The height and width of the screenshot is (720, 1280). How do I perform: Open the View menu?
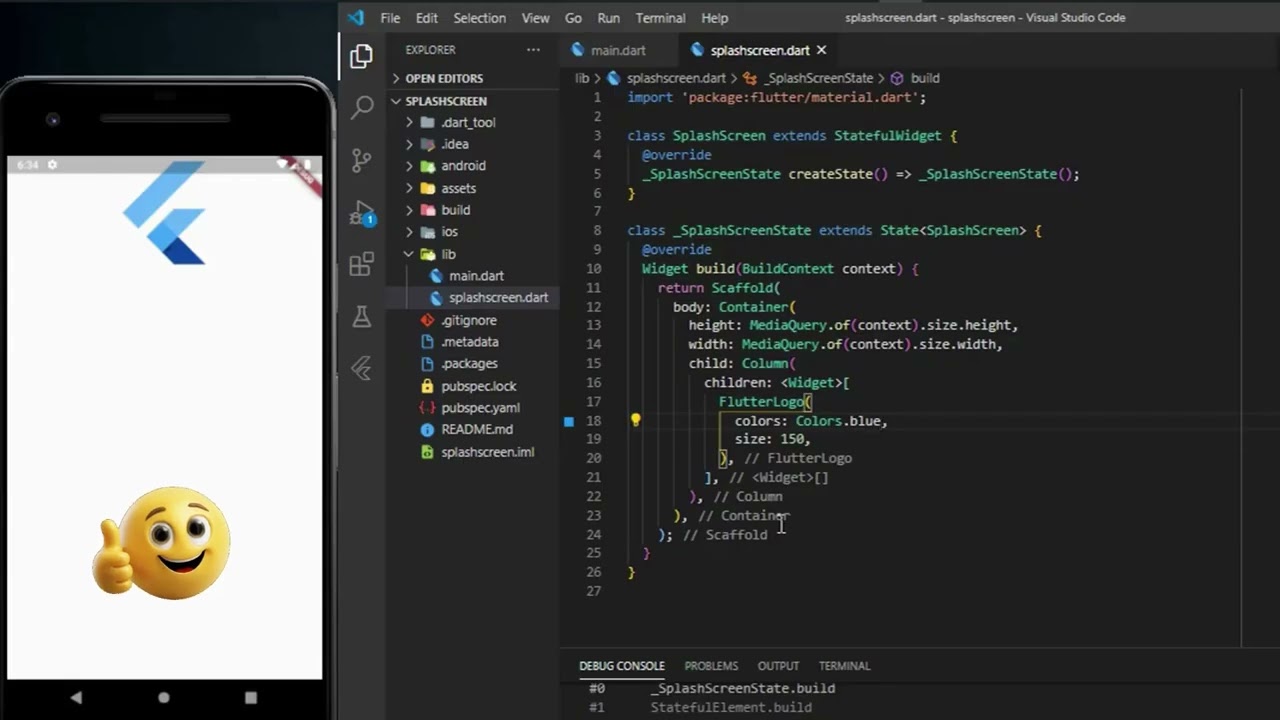tap(535, 18)
